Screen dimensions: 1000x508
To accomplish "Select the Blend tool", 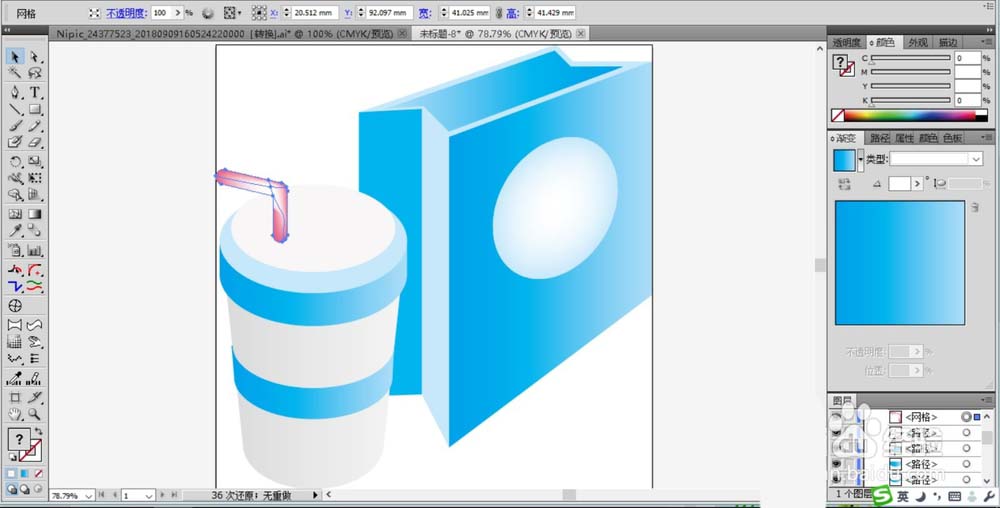I will tap(34, 231).
